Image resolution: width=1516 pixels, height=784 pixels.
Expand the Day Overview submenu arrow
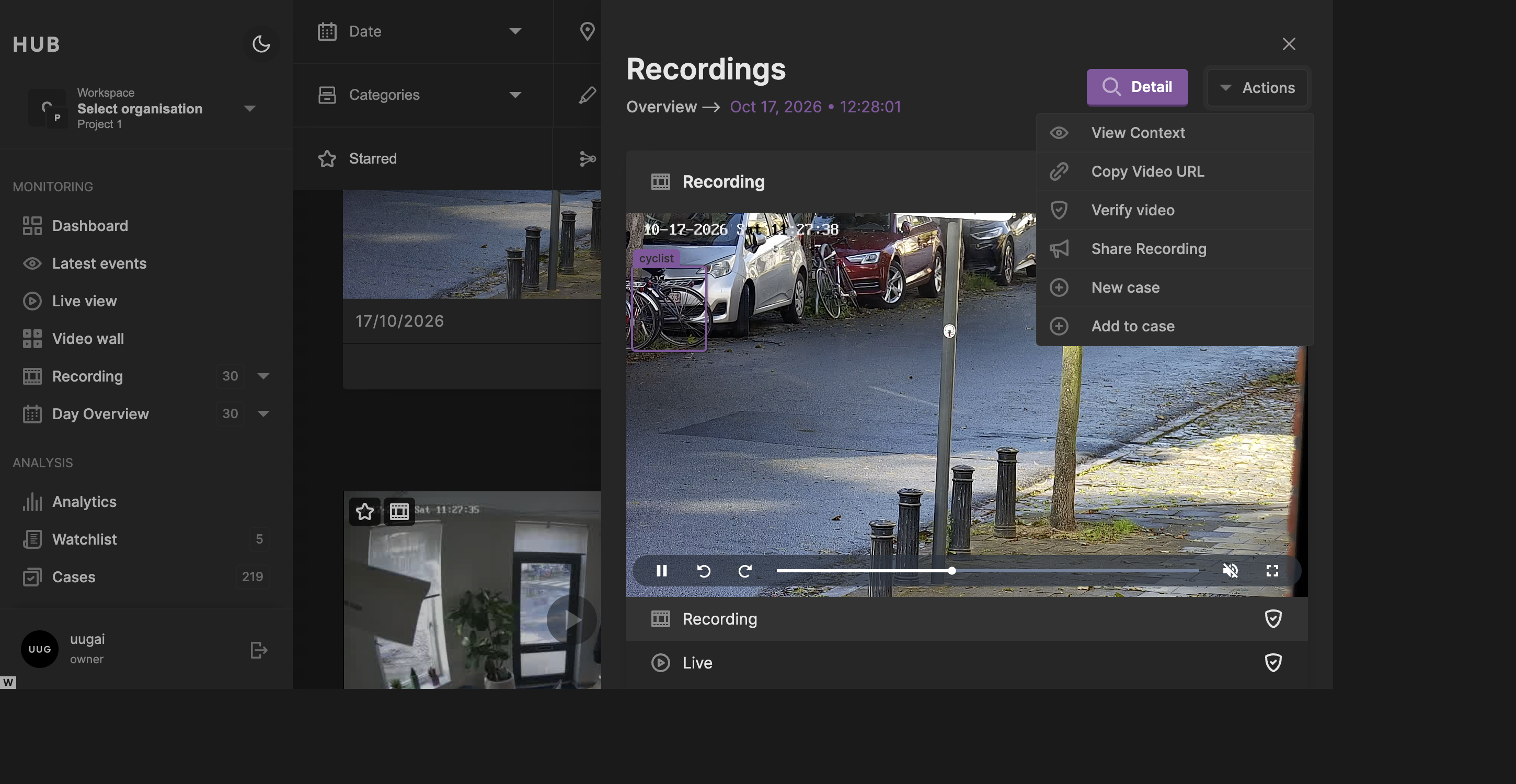pos(263,414)
